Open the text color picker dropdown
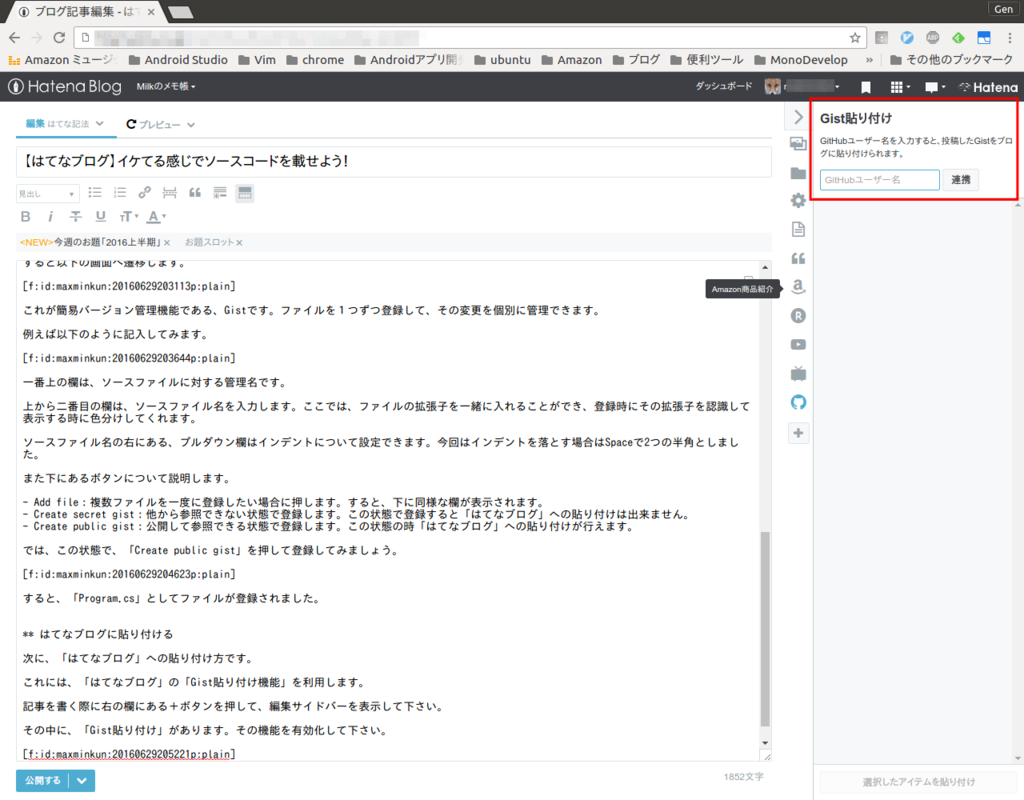This screenshot has width=1024, height=800. [x=156, y=216]
